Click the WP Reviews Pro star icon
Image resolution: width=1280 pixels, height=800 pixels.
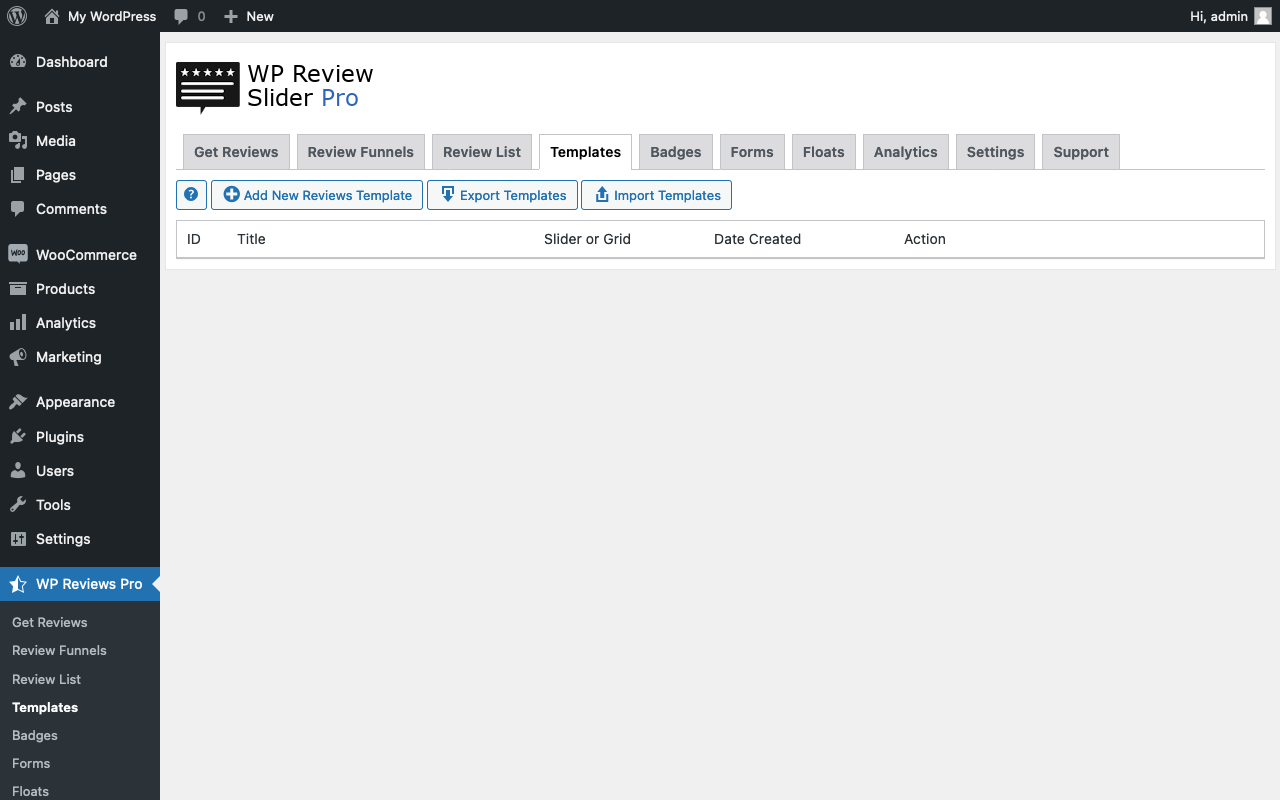click(18, 584)
